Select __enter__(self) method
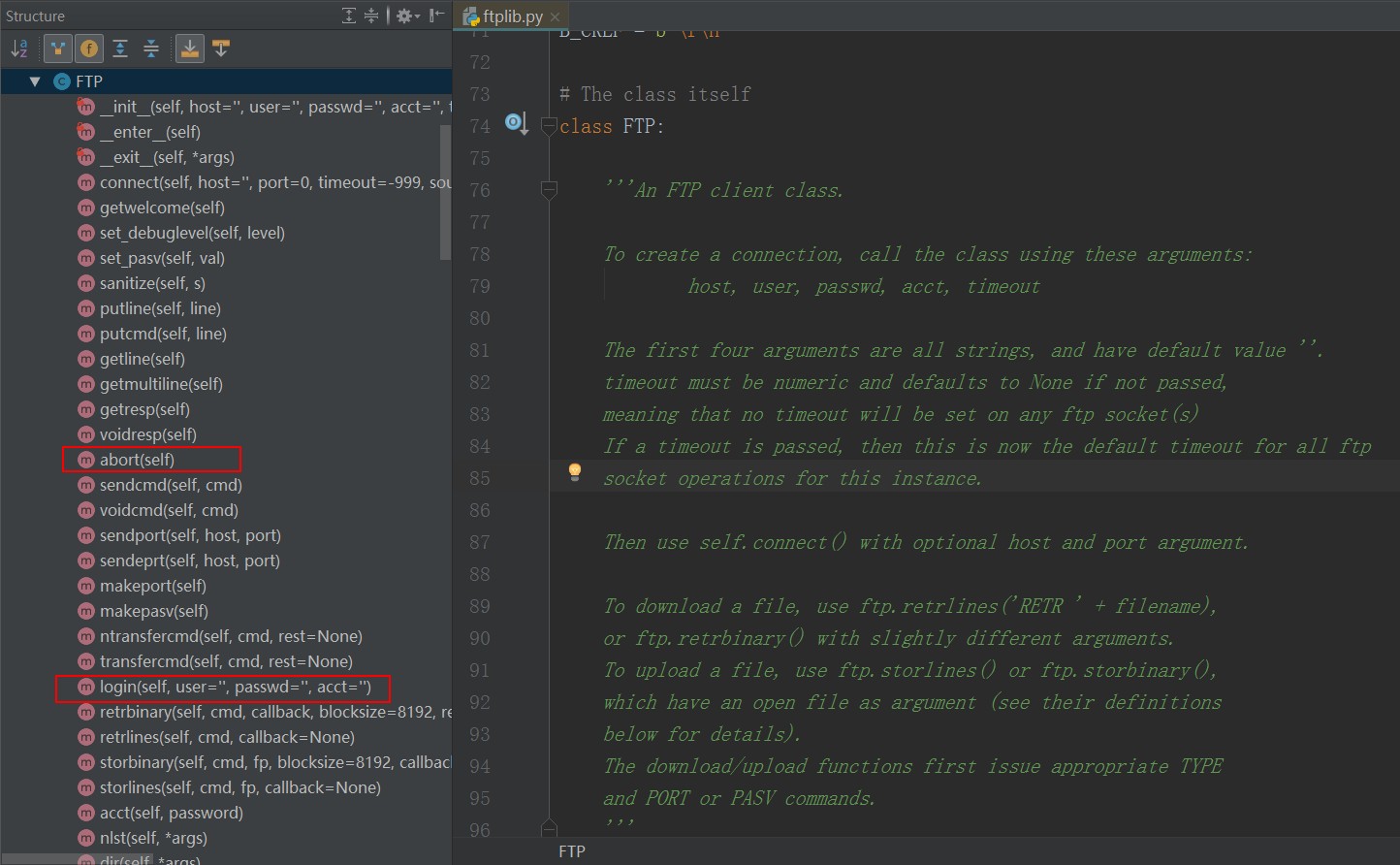 [149, 132]
